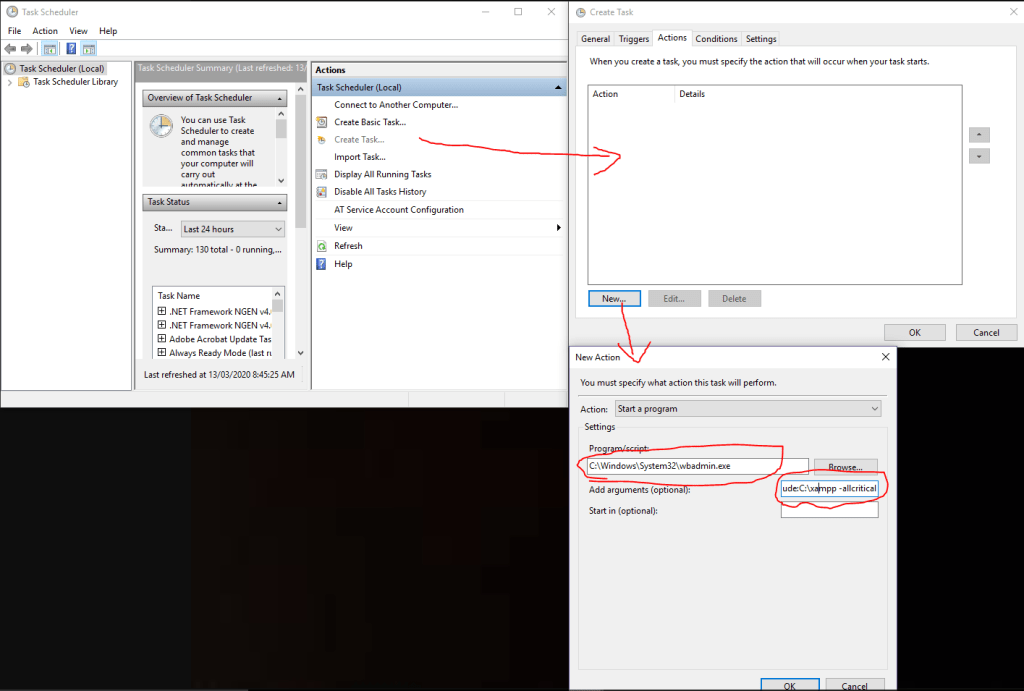
Task: Click the Back arrow in the toolbar
Action: point(11,48)
